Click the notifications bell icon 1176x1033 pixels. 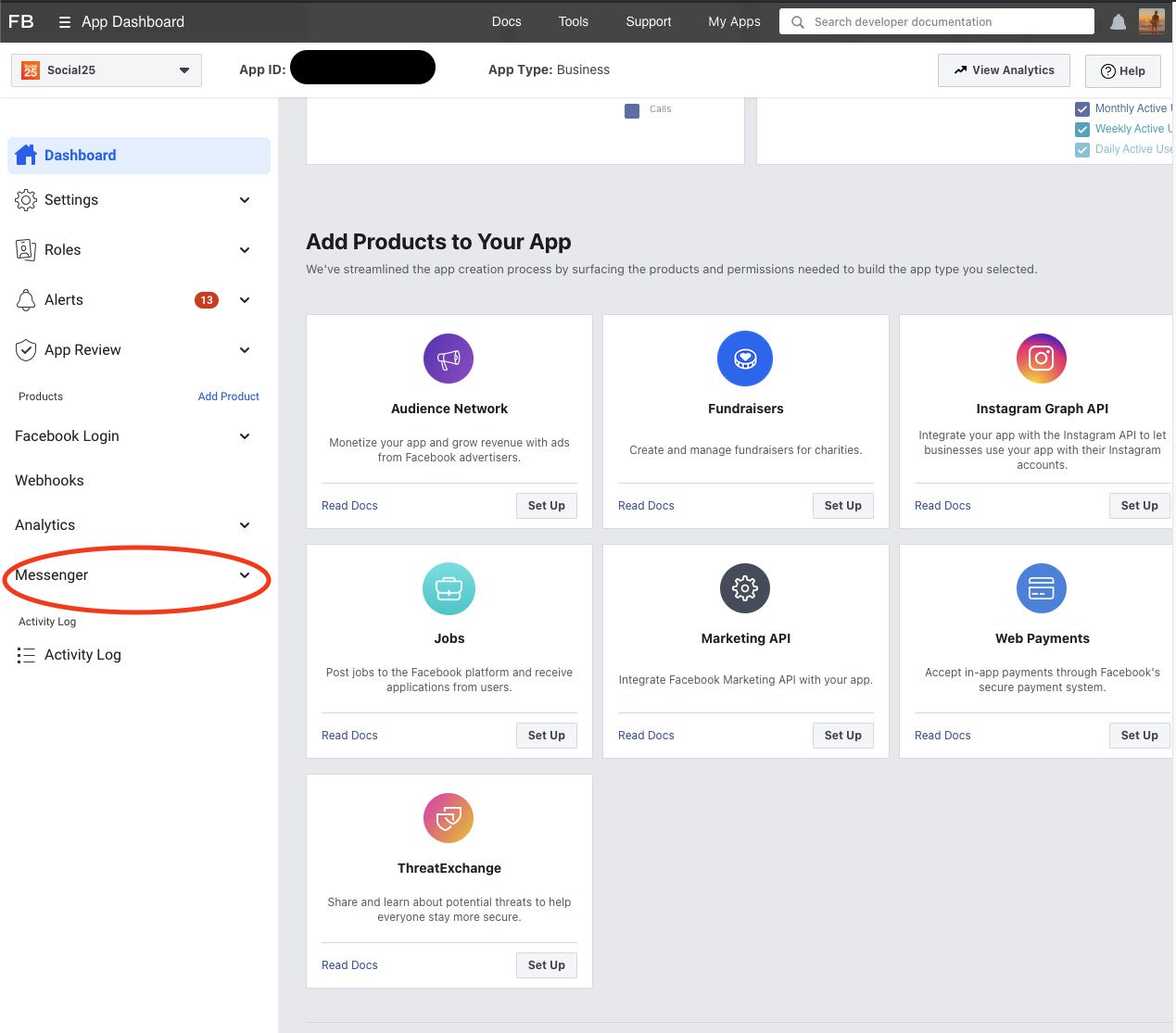click(x=1119, y=22)
